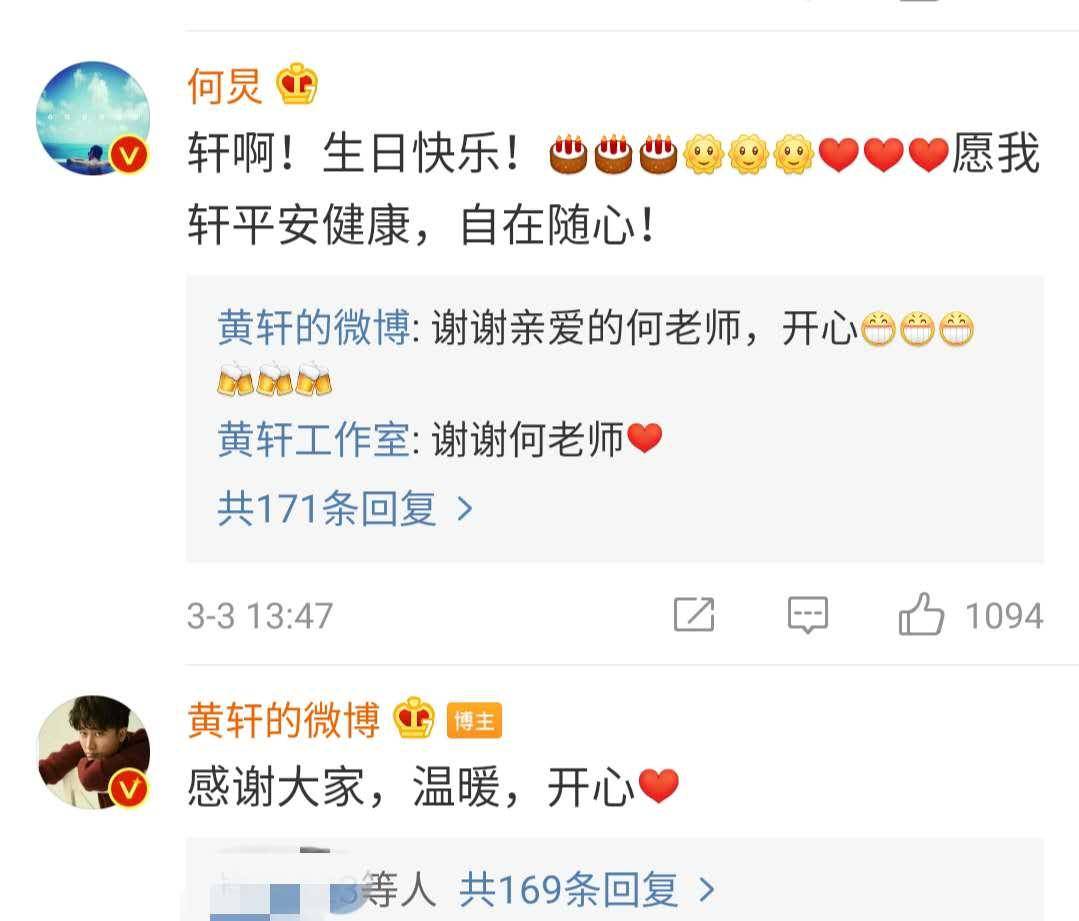This screenshot has height=921, width=1079.
Task: Tap the orange 博主 badge
Action: [474, 721]
